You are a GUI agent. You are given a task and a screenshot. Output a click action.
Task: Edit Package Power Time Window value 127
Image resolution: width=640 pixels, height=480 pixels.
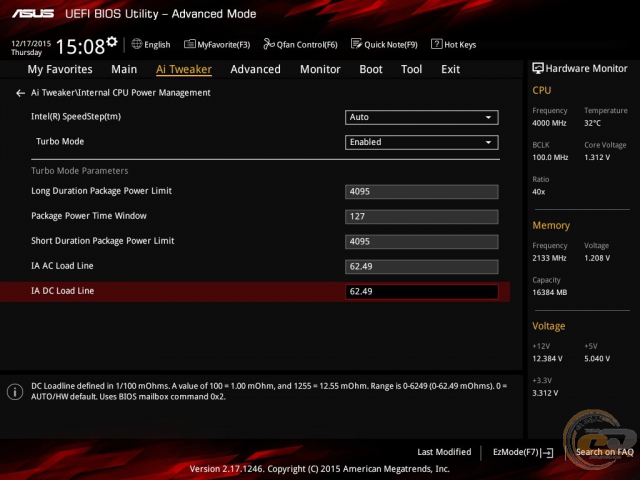pos(421,217)
